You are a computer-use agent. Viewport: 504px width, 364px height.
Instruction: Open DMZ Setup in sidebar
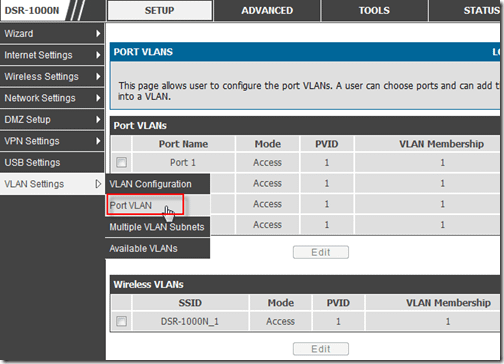tap(52, 119)
